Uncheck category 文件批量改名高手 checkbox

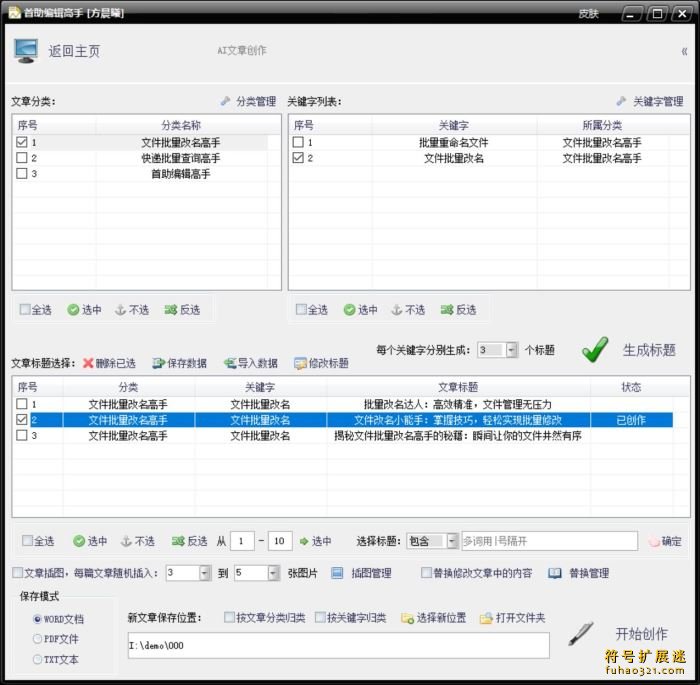pyautogui.click(x=21, y=142)
